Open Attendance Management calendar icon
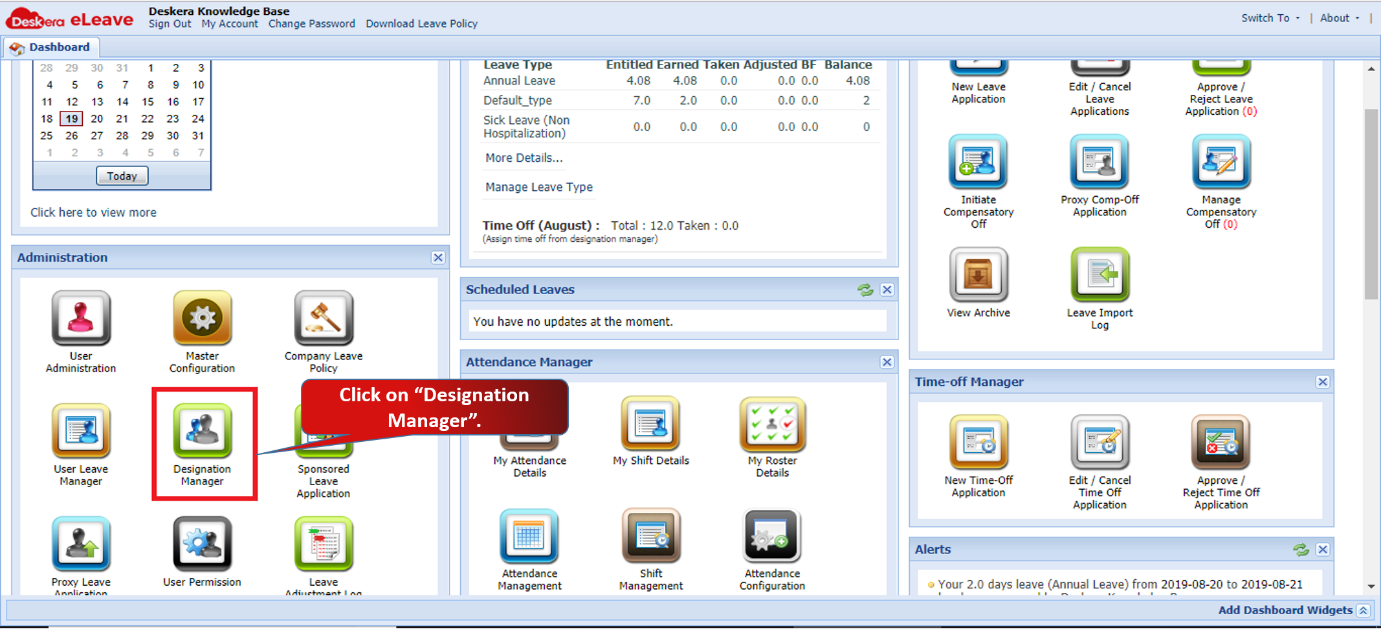1381x629 pixels. coord(530,537)
